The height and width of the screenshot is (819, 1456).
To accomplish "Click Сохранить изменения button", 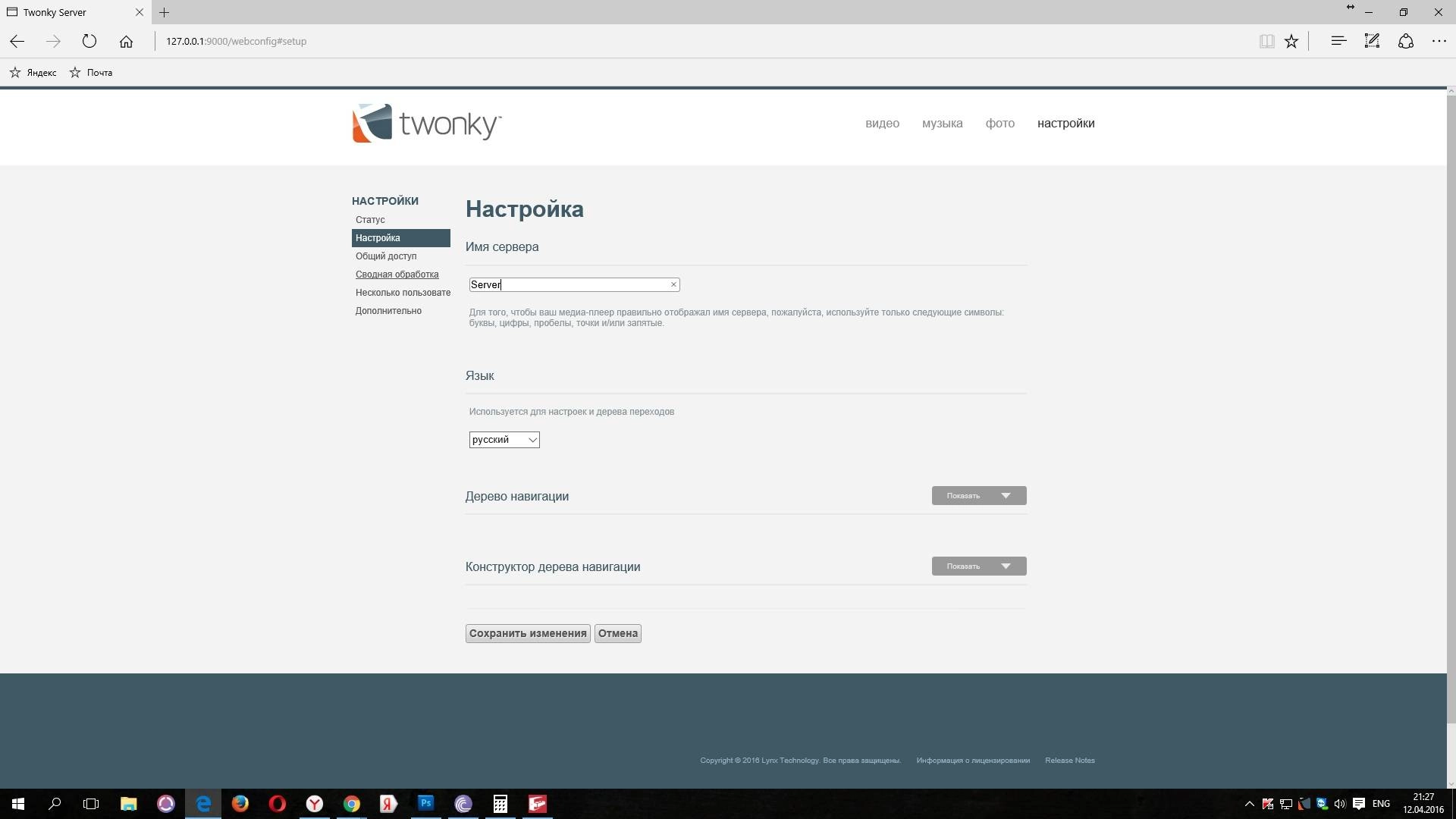I will (528, 633).
